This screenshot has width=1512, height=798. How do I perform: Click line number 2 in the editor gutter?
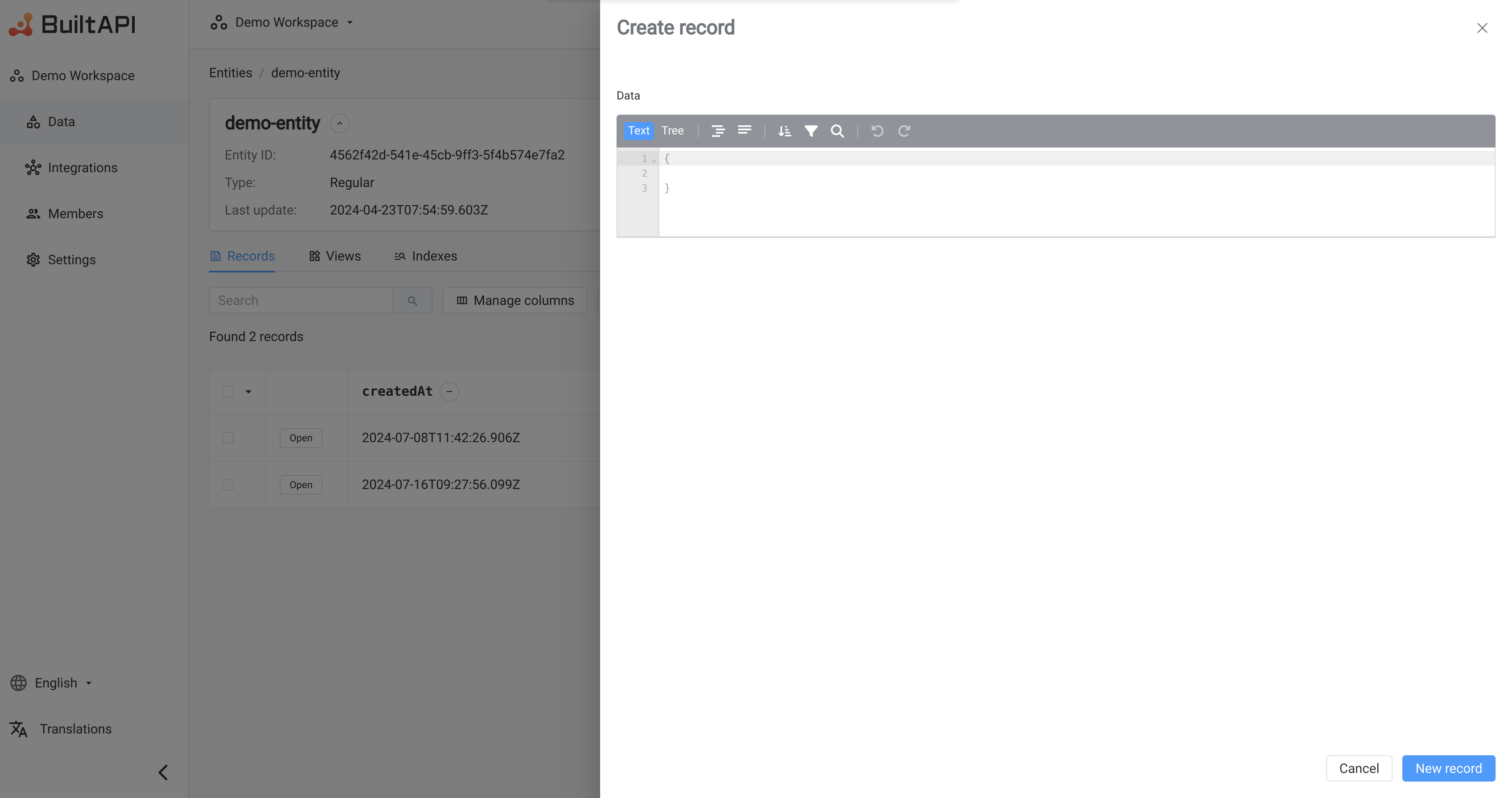pyautogui.click(x=644, y=173)
